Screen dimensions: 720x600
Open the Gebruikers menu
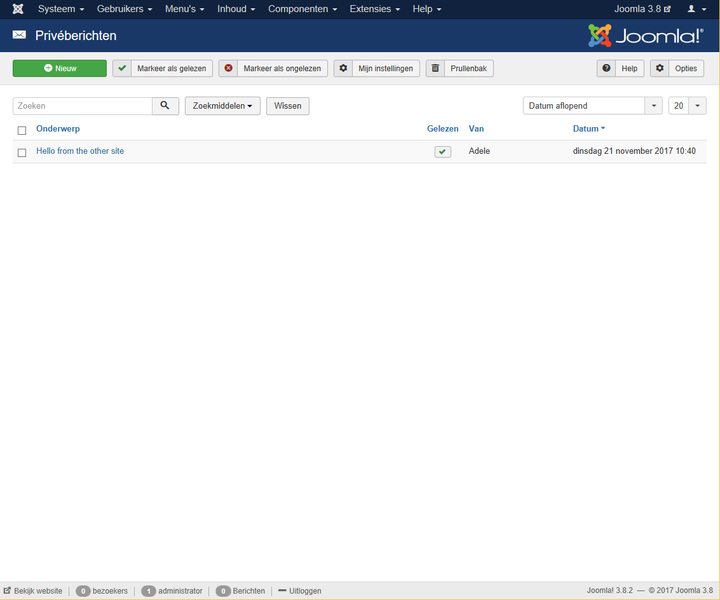coord(124,9)
